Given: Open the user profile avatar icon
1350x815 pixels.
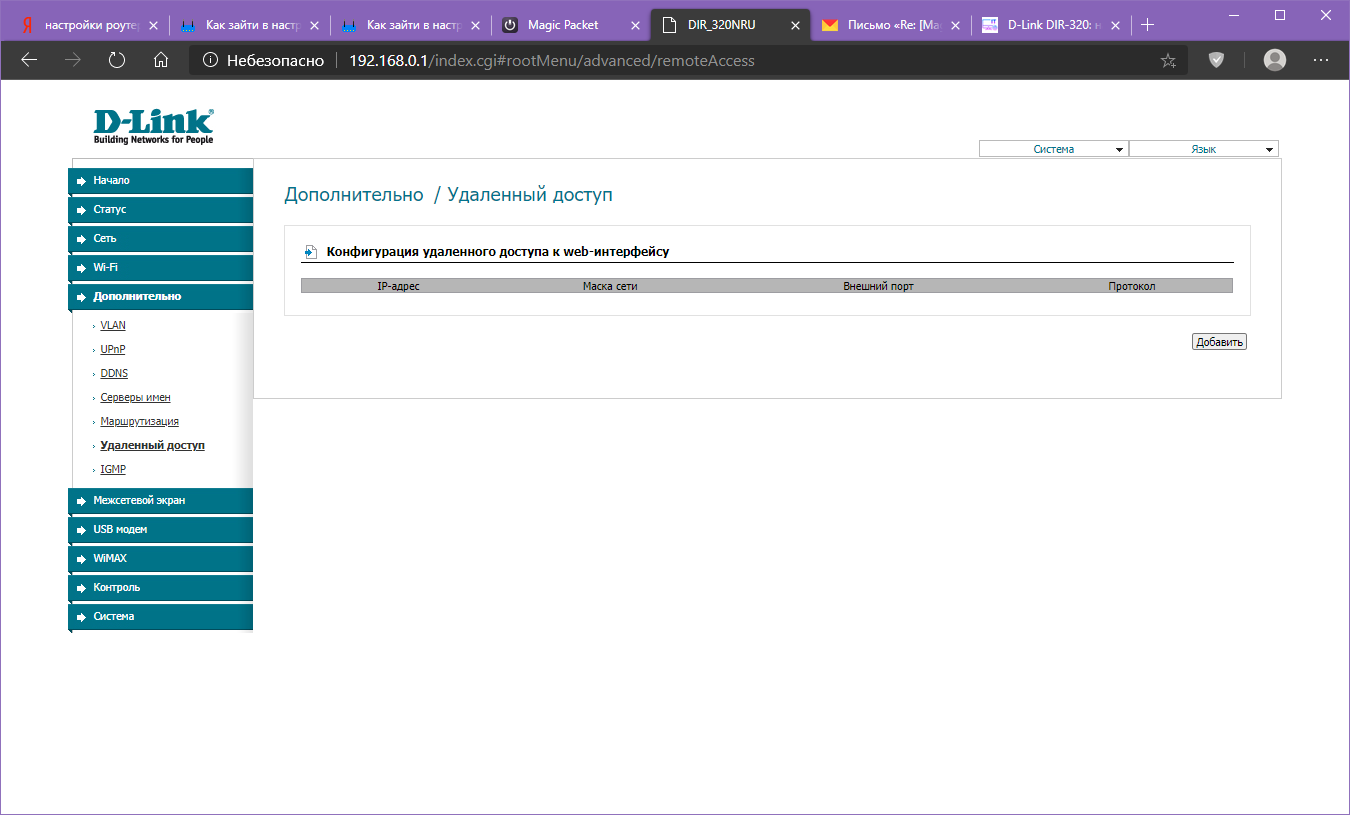Looking at the screenshot, I should pyautogui.click(x=1275, y=60).
